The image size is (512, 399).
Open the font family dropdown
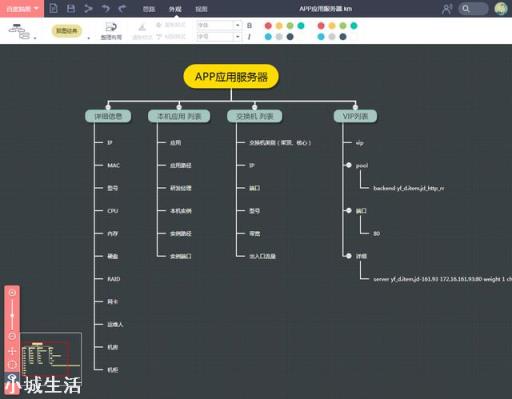(219, 25)
